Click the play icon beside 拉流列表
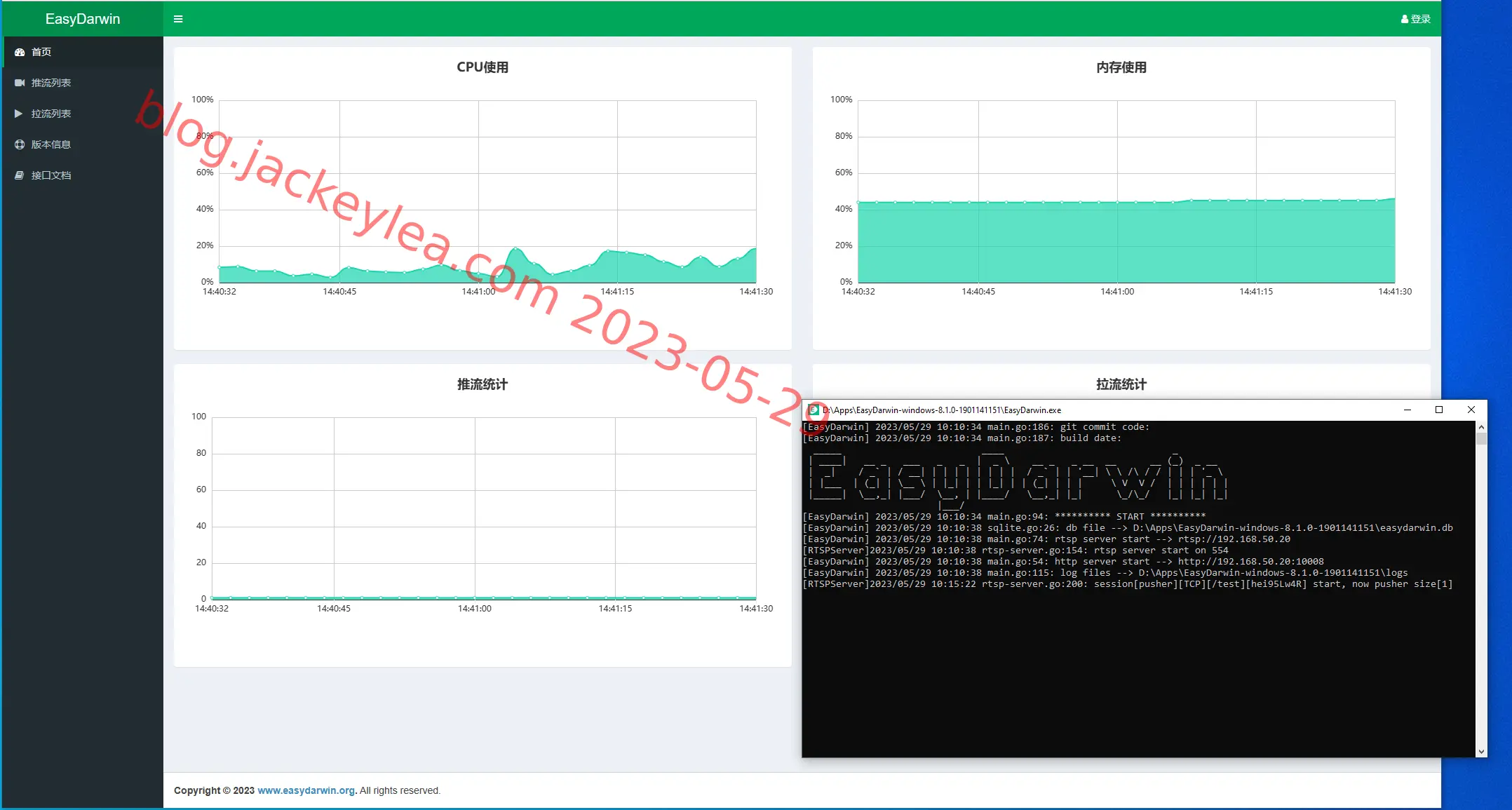 click(19, 114)
